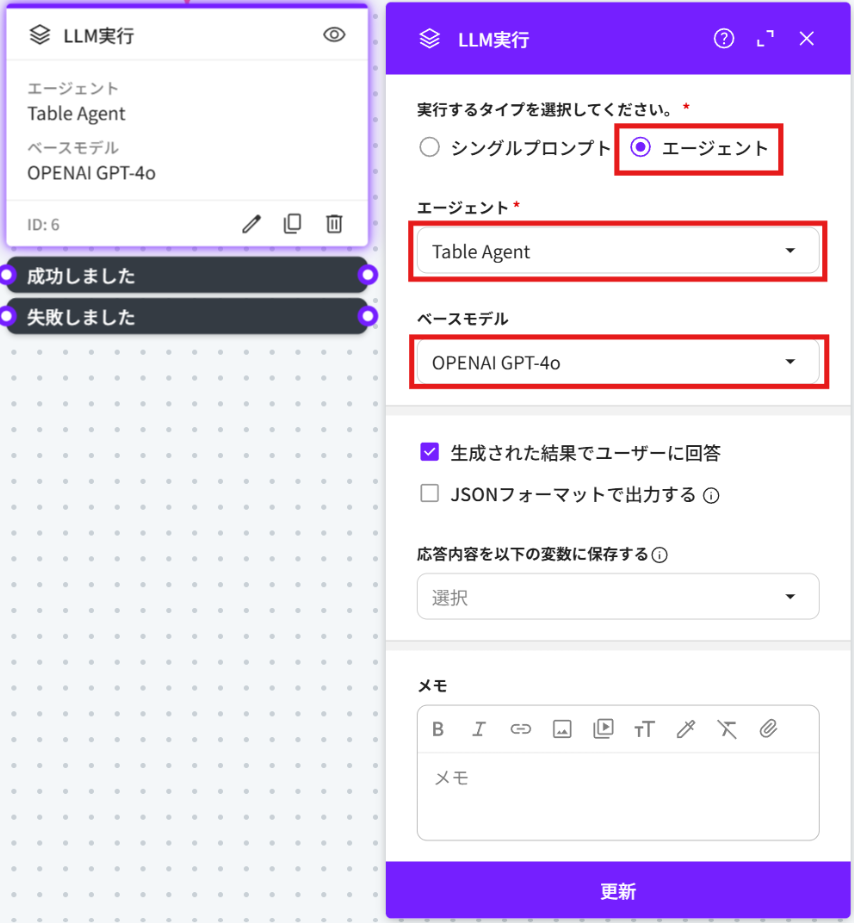Viewport: 854px width, 923px height.
Task: Uncheck 生成された結果でユーザーに回答 checkbox
Action: pyautogui.click(x=430, y=453)
